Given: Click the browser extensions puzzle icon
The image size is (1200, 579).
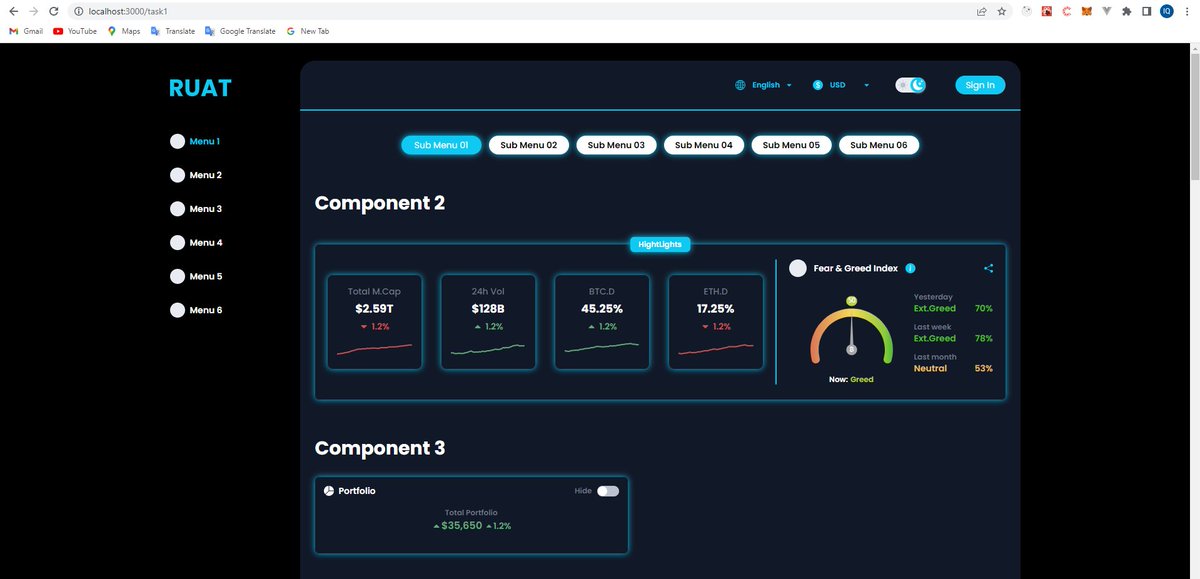Looking at the screenshot, I should (x=1126, y=11).
